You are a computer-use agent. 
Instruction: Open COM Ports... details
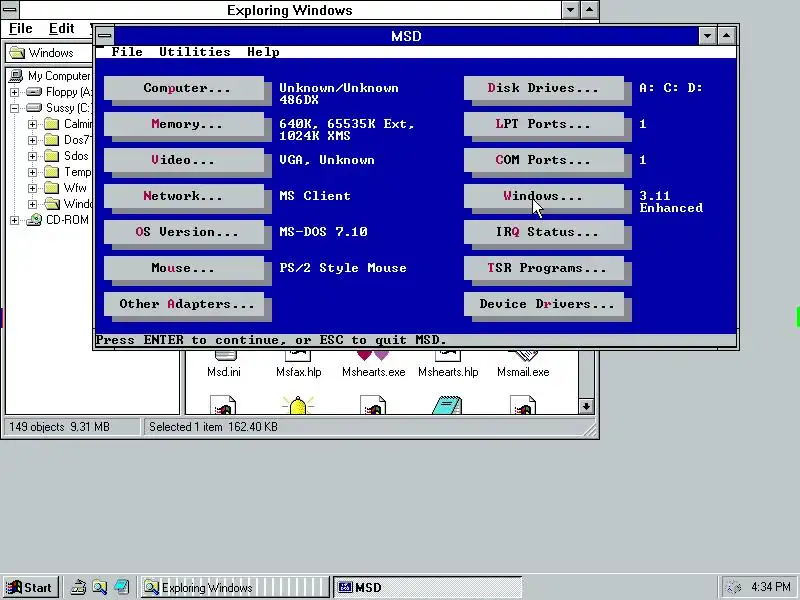pyautogui.click(x=544, y=160)
